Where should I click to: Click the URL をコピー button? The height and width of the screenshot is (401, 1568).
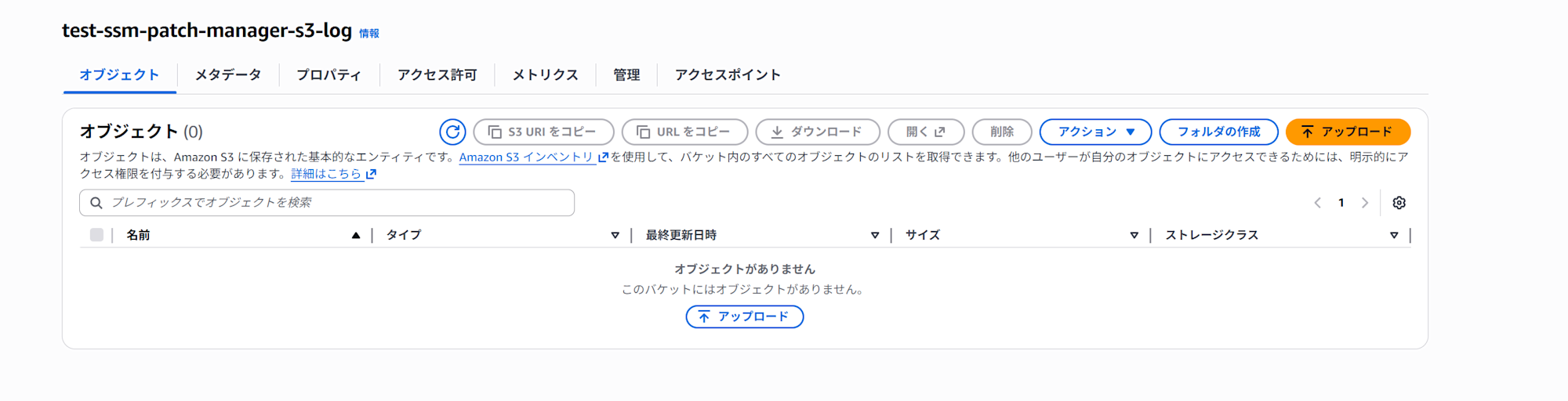click(x=684, y=132)
